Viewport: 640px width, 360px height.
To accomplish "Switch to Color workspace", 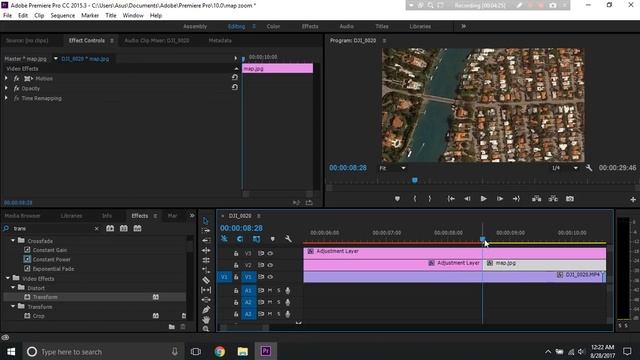I will pyautogui.click(x=273, y=27).
